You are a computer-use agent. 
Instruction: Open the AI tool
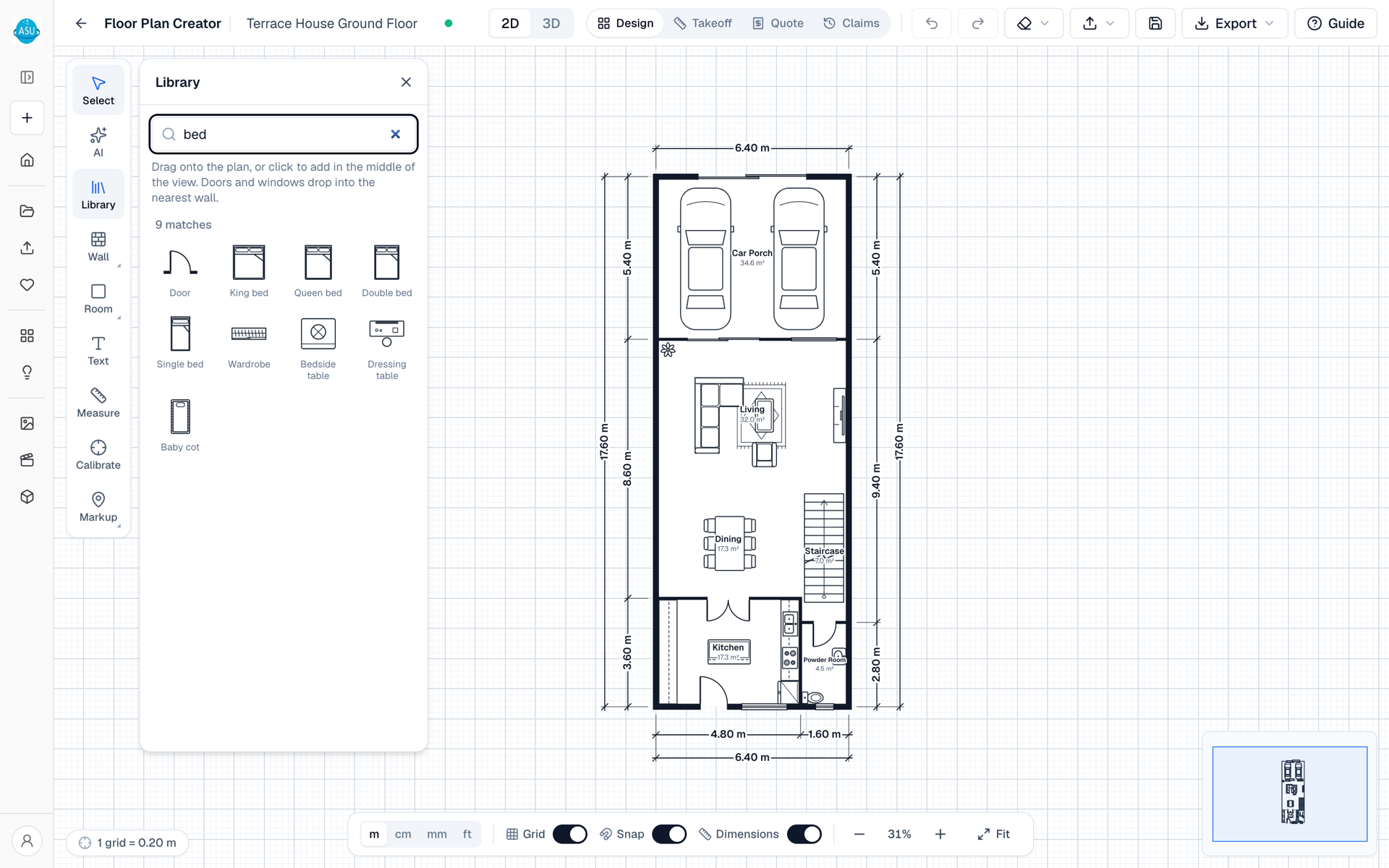coord(98,142)
